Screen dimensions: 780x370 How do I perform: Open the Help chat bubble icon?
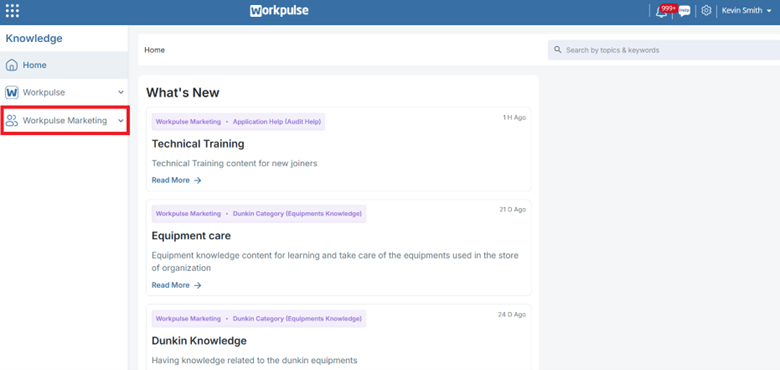click(x=684, y=11)
